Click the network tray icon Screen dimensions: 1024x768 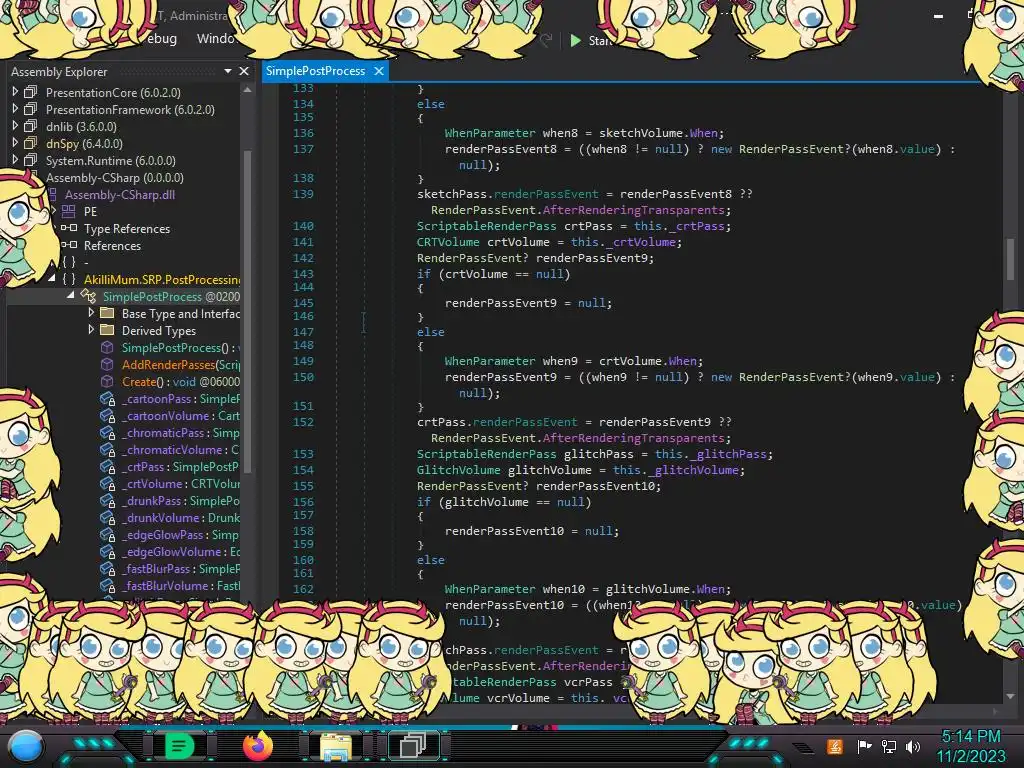pos(889,746)
